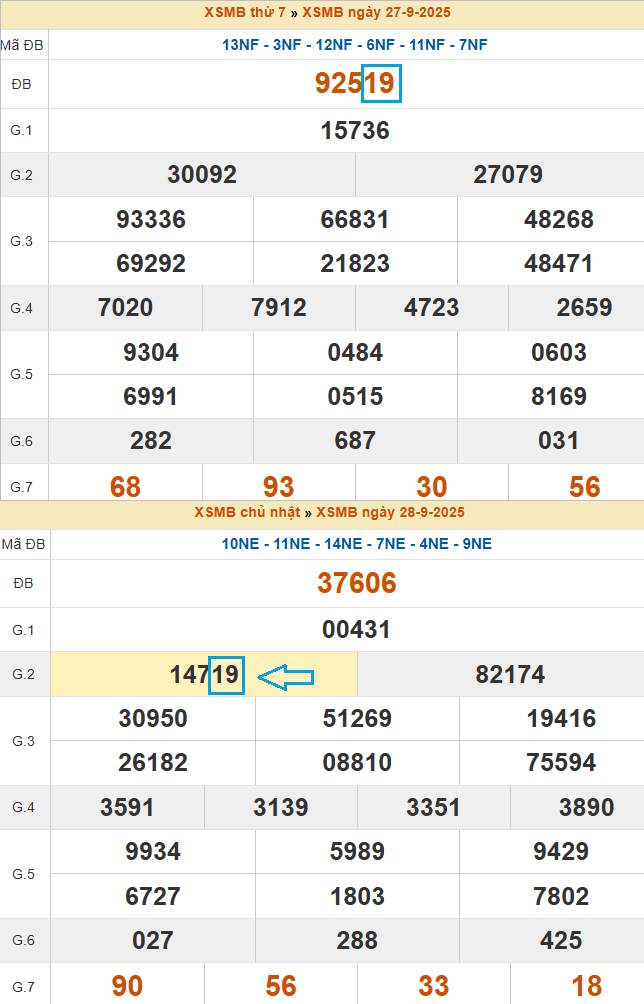This screenshot has width=644, height=1004.
Task: Click G.4 number 7020
Action: pyautogui.click(x=126, y=308)
